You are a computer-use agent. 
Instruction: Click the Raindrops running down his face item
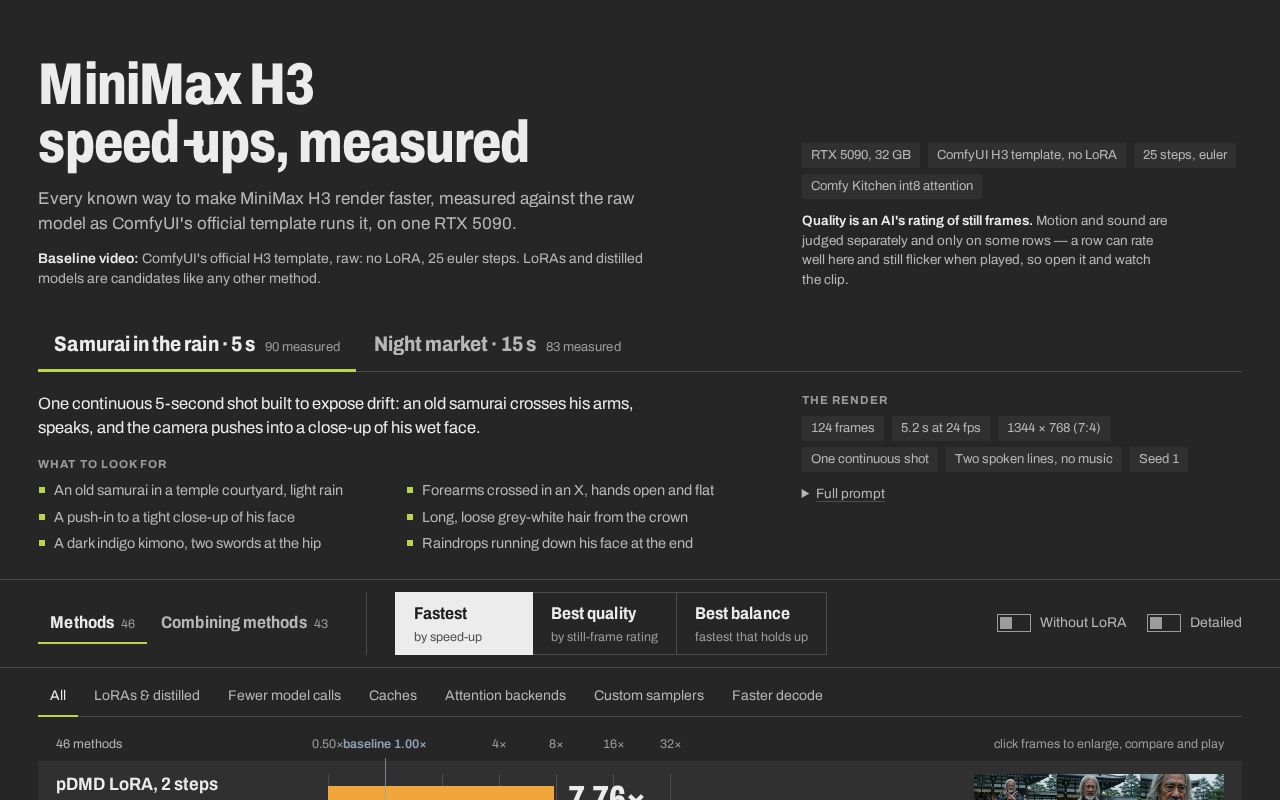557,543
